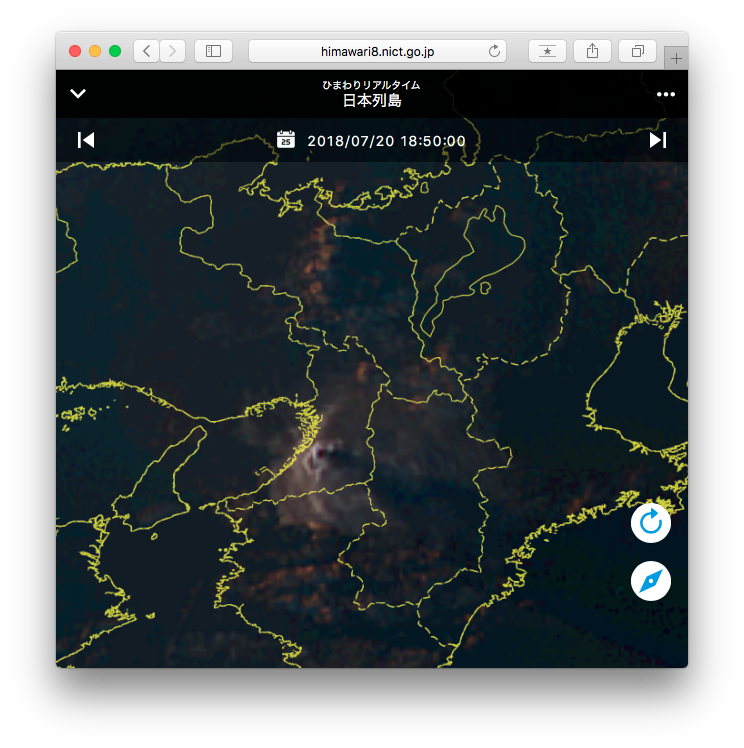The width and height of the screenshot is (744, 748).
Task: Open a new Safari tab with plus
Action: [x=677, y=59]
